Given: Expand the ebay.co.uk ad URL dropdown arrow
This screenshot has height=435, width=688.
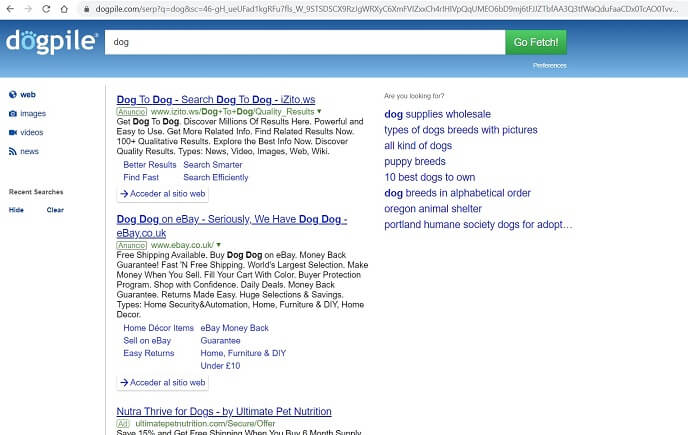Looking at the screenshot, I should tap(218, 245).
